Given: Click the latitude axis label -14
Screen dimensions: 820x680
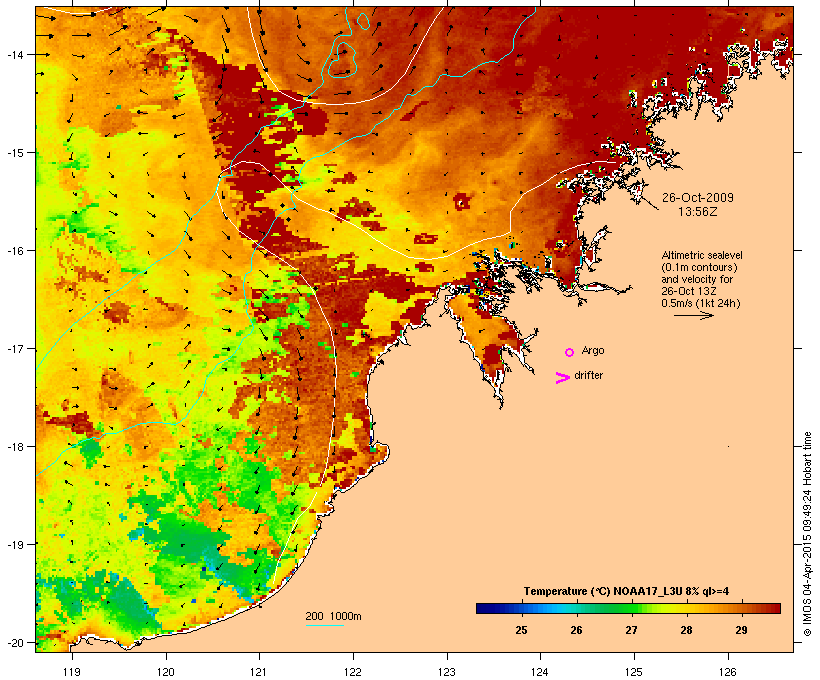Looking at the screenshot, I should click(x=15, y=55).
